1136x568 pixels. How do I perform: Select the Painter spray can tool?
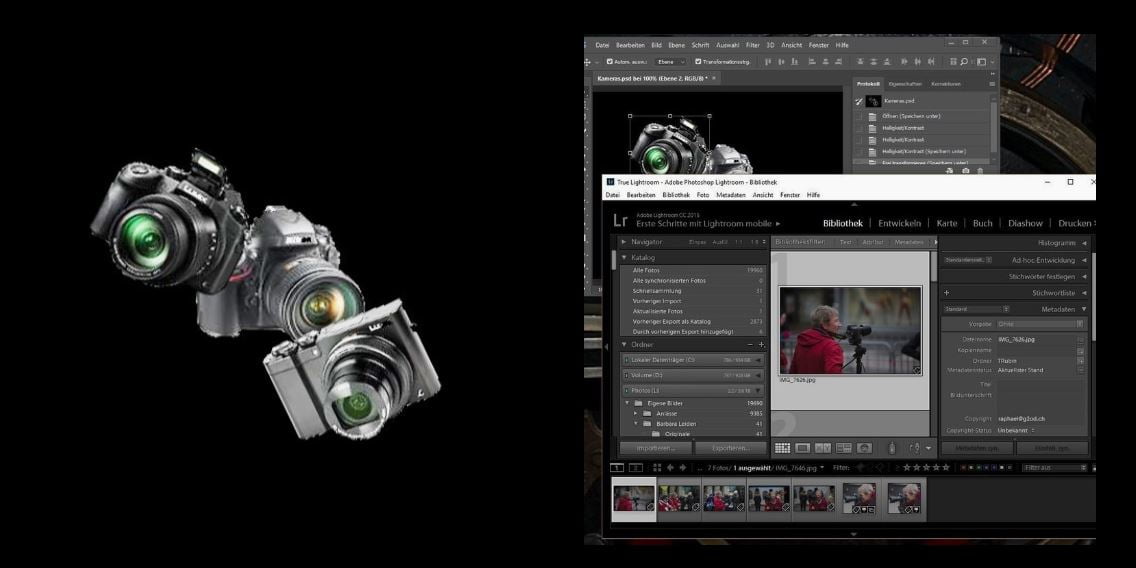pos(893,448)
